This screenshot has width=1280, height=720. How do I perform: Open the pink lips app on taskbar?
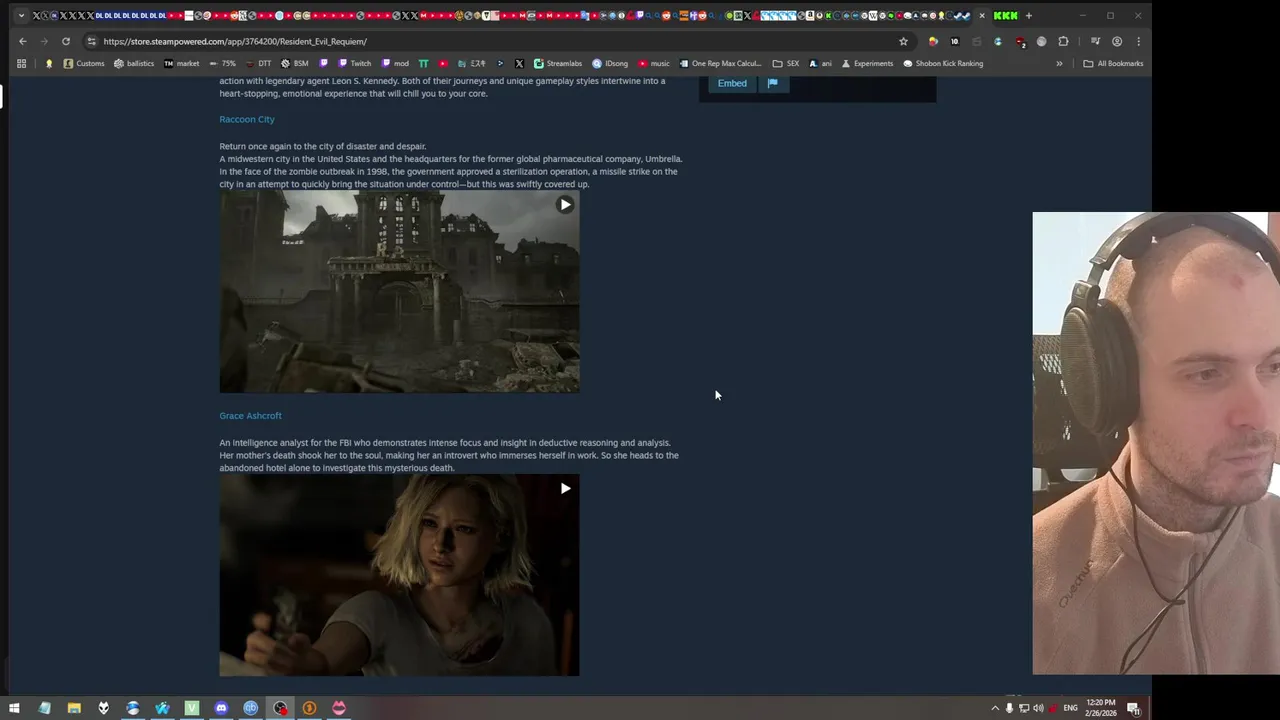(339, 708)
